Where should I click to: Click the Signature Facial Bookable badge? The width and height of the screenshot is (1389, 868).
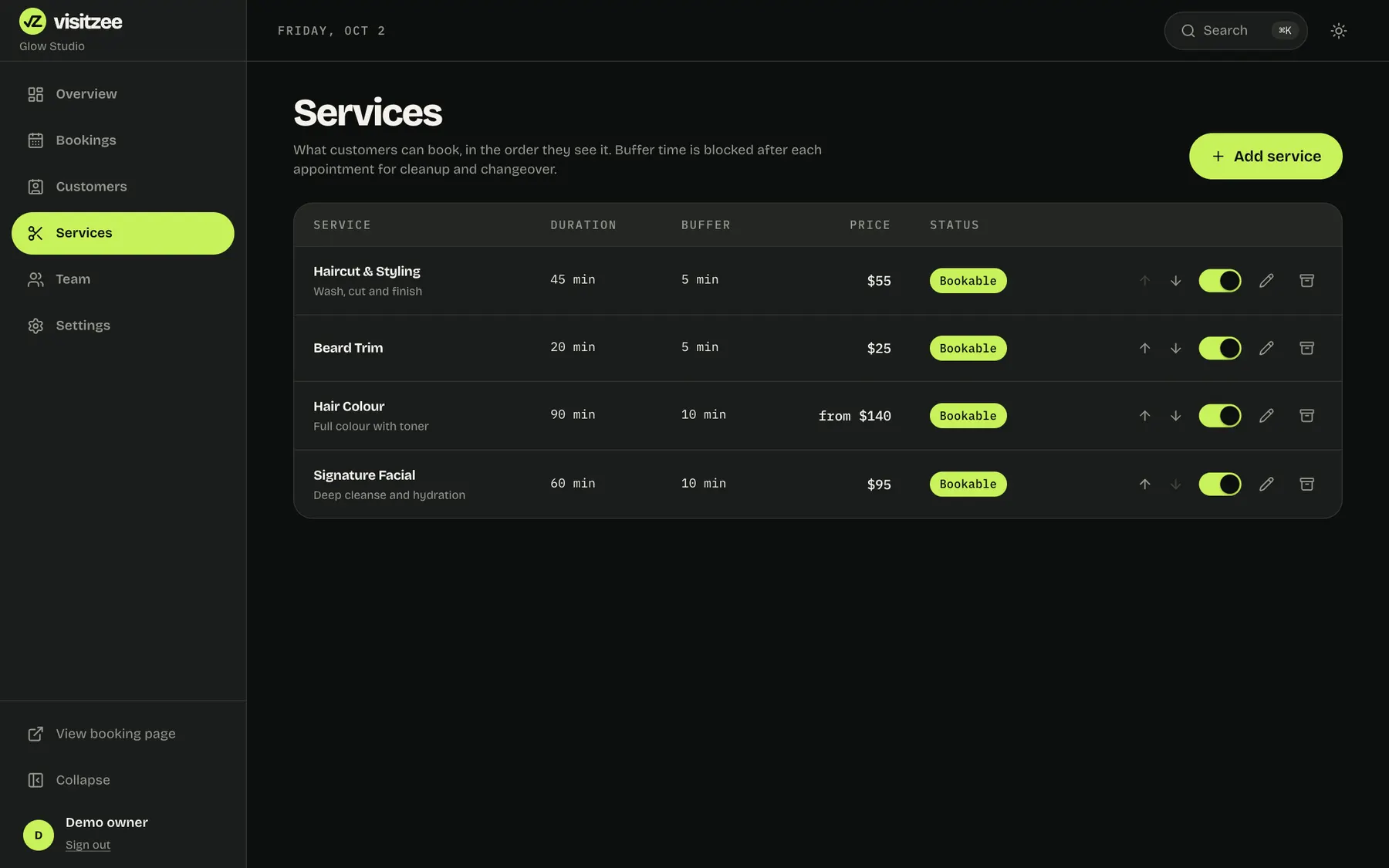968,485
